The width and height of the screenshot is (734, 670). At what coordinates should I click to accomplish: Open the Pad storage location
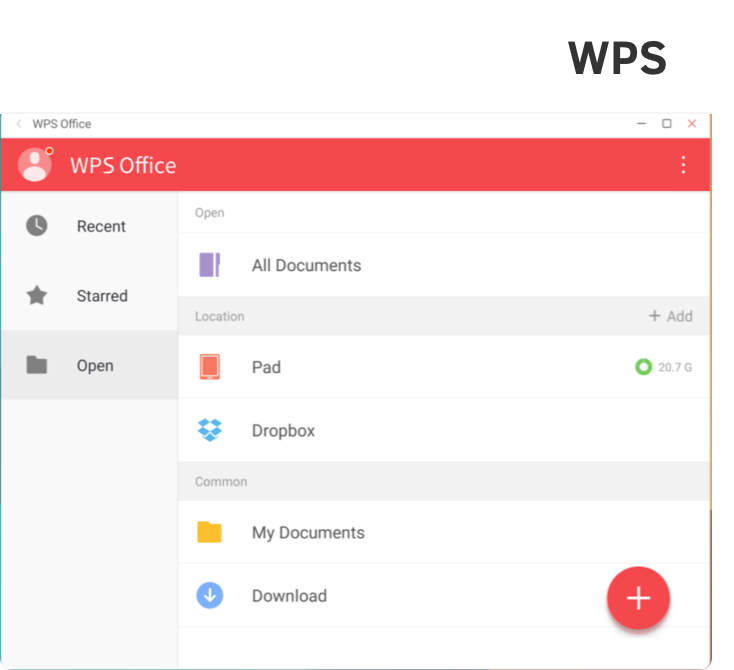point(266,367)
